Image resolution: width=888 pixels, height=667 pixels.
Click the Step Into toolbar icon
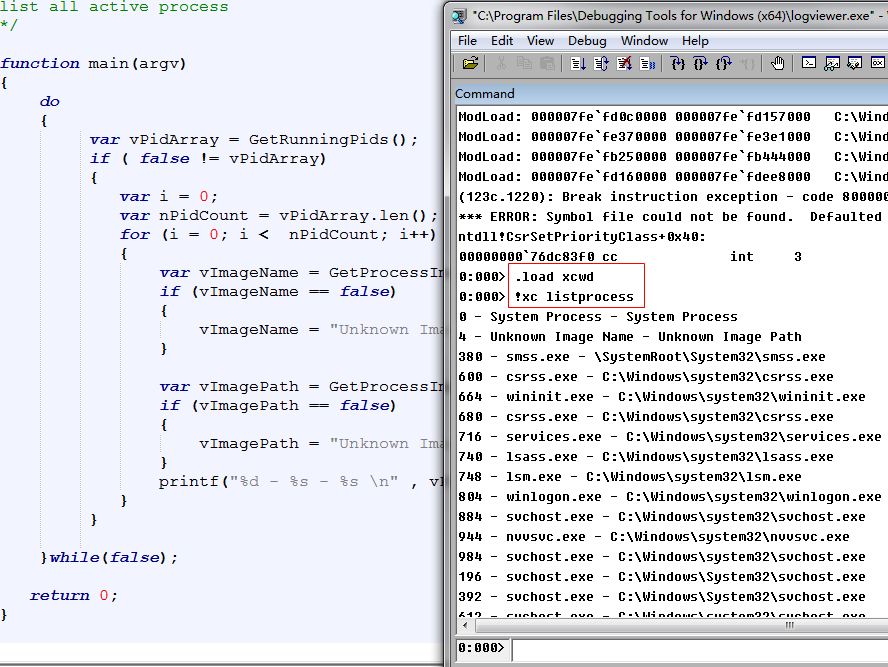click(677, 63)
